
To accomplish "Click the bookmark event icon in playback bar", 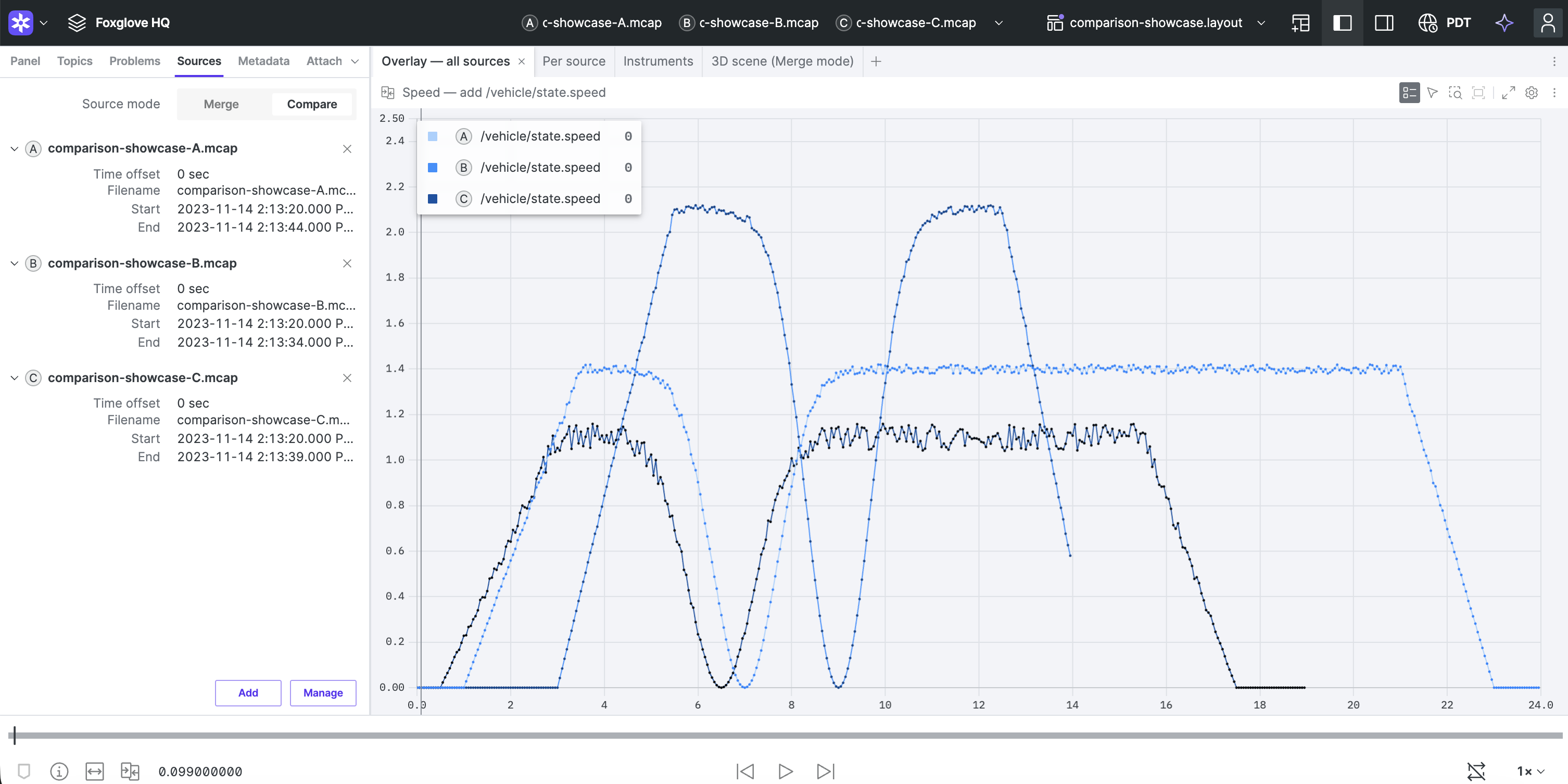I will (24, 771).
